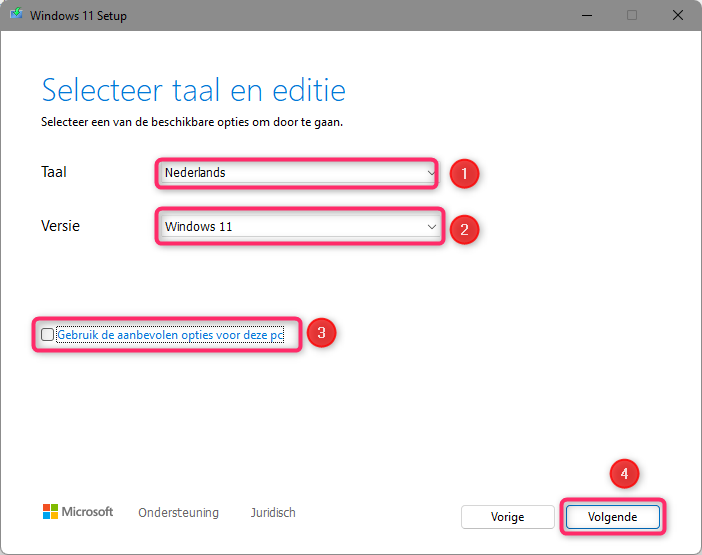Close the Windows 11 Setup window
Viewport: 702px width, 555px height.
678,15
